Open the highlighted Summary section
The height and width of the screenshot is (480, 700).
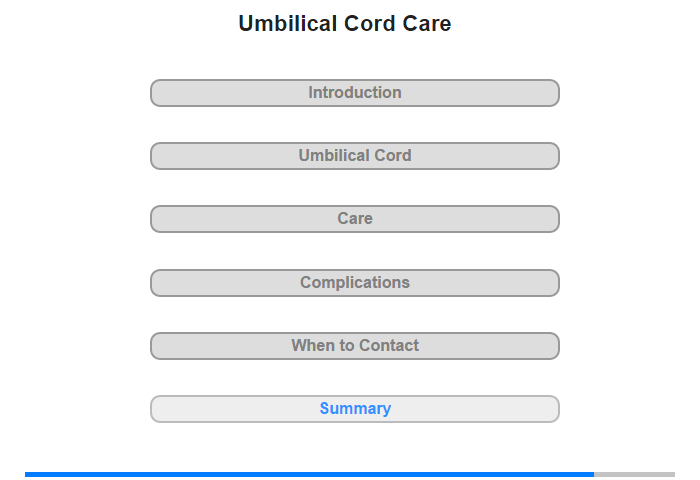click(x=355, y=409)
